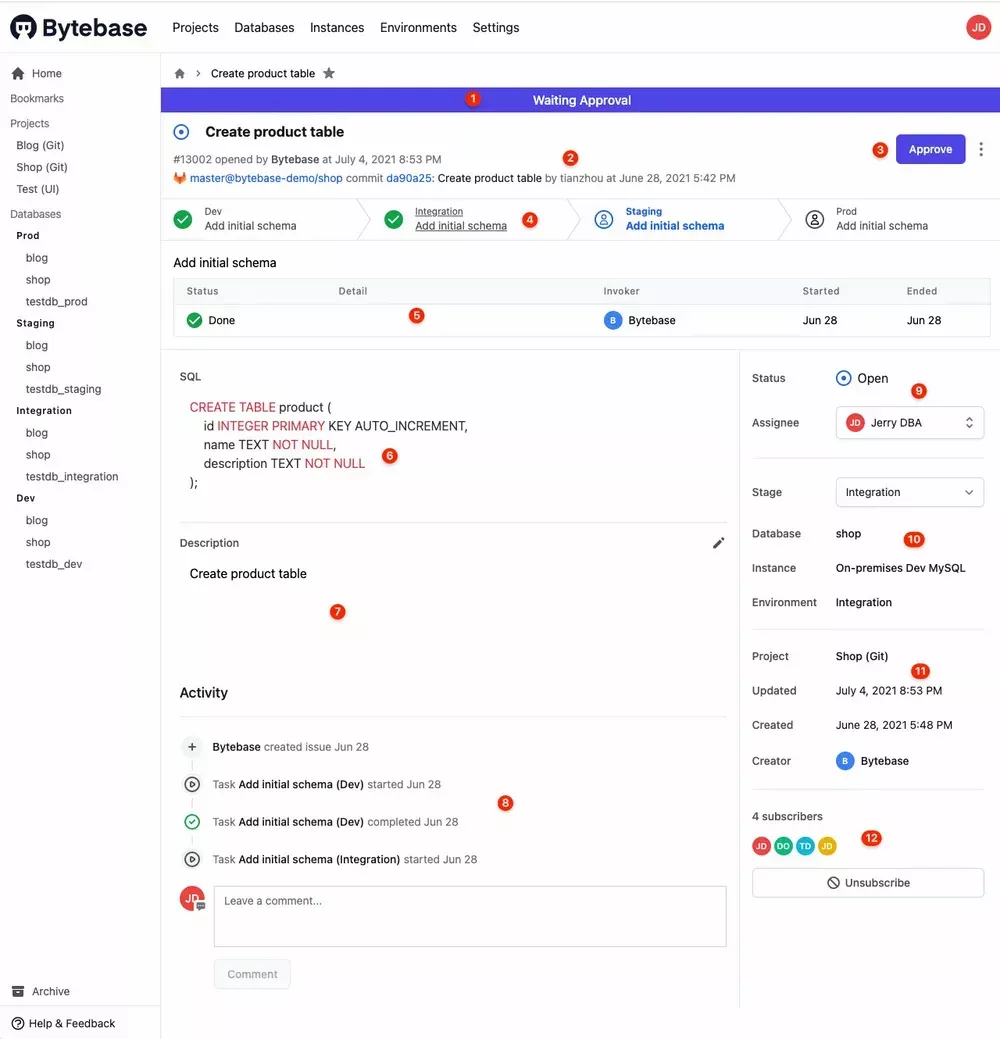Open the da90a25 commit link

[x=409, y=178]
